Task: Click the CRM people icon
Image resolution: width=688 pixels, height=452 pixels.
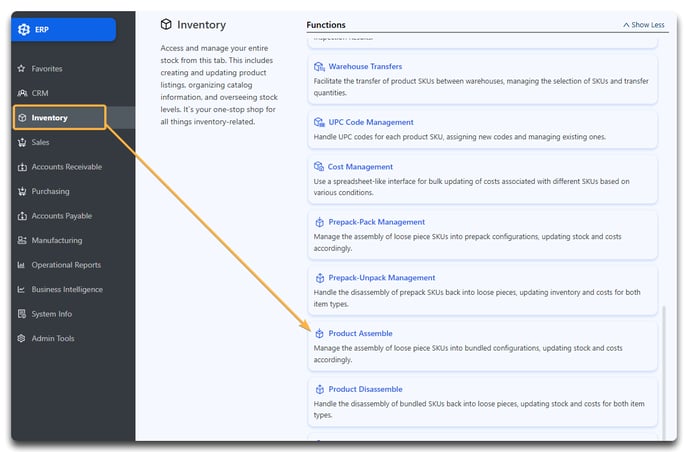Action: [x=22, y=93]
